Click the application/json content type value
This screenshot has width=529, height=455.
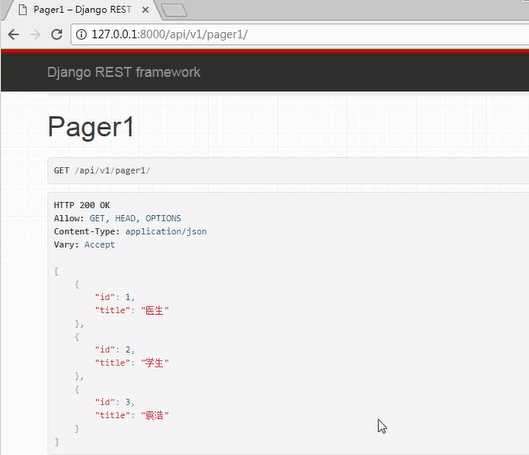pyautogui.click(x=166, y=231)
